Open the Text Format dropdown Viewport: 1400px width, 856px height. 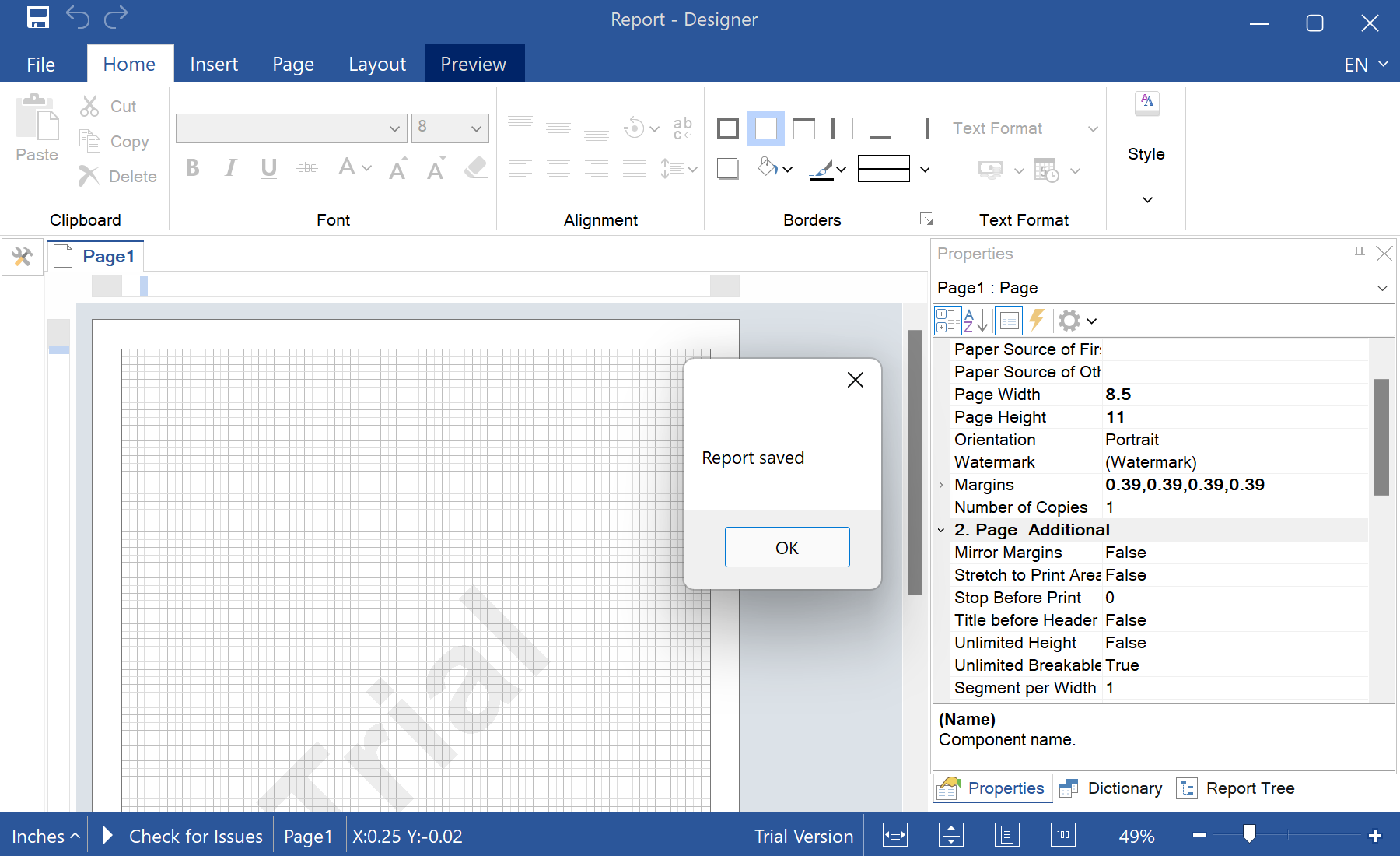pyautogui.click(x=1093, y=128)
